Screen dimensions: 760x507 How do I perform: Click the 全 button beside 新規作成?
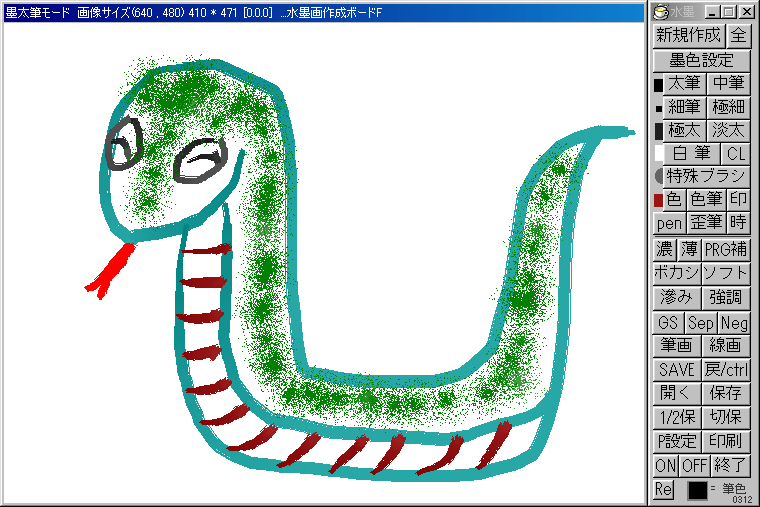click(738, 36)
